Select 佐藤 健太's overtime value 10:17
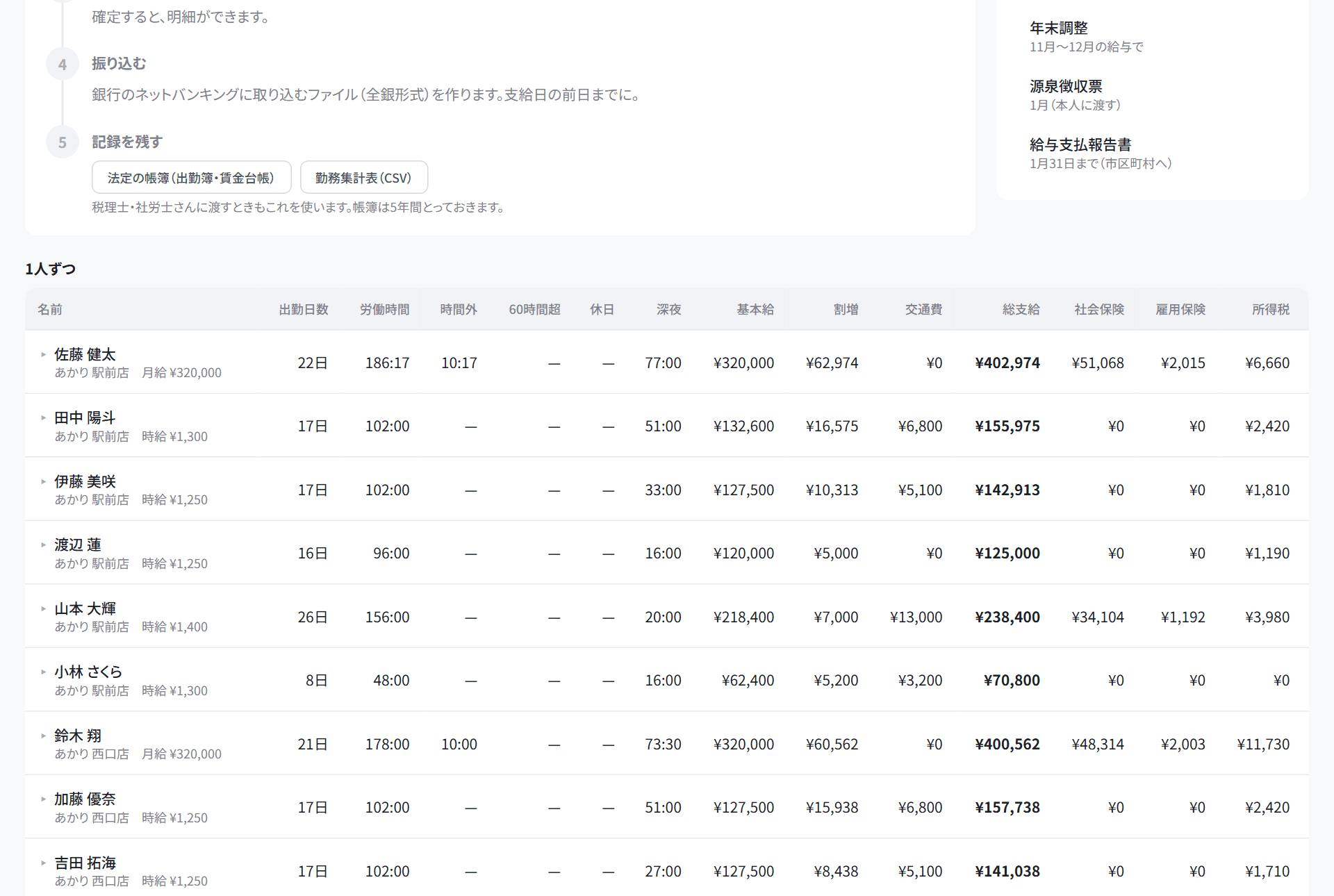 coord(459,363)
